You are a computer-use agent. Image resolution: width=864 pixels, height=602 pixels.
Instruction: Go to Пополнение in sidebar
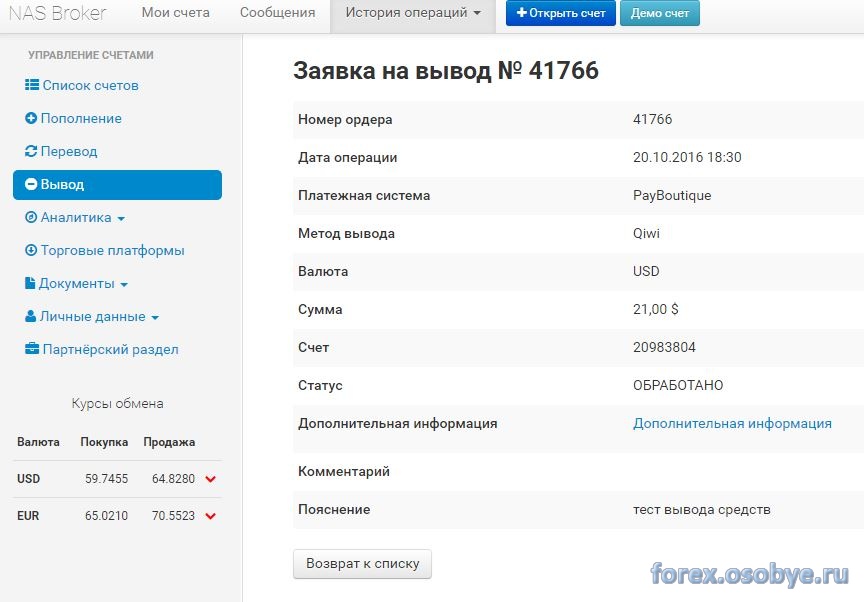point(81,118)
